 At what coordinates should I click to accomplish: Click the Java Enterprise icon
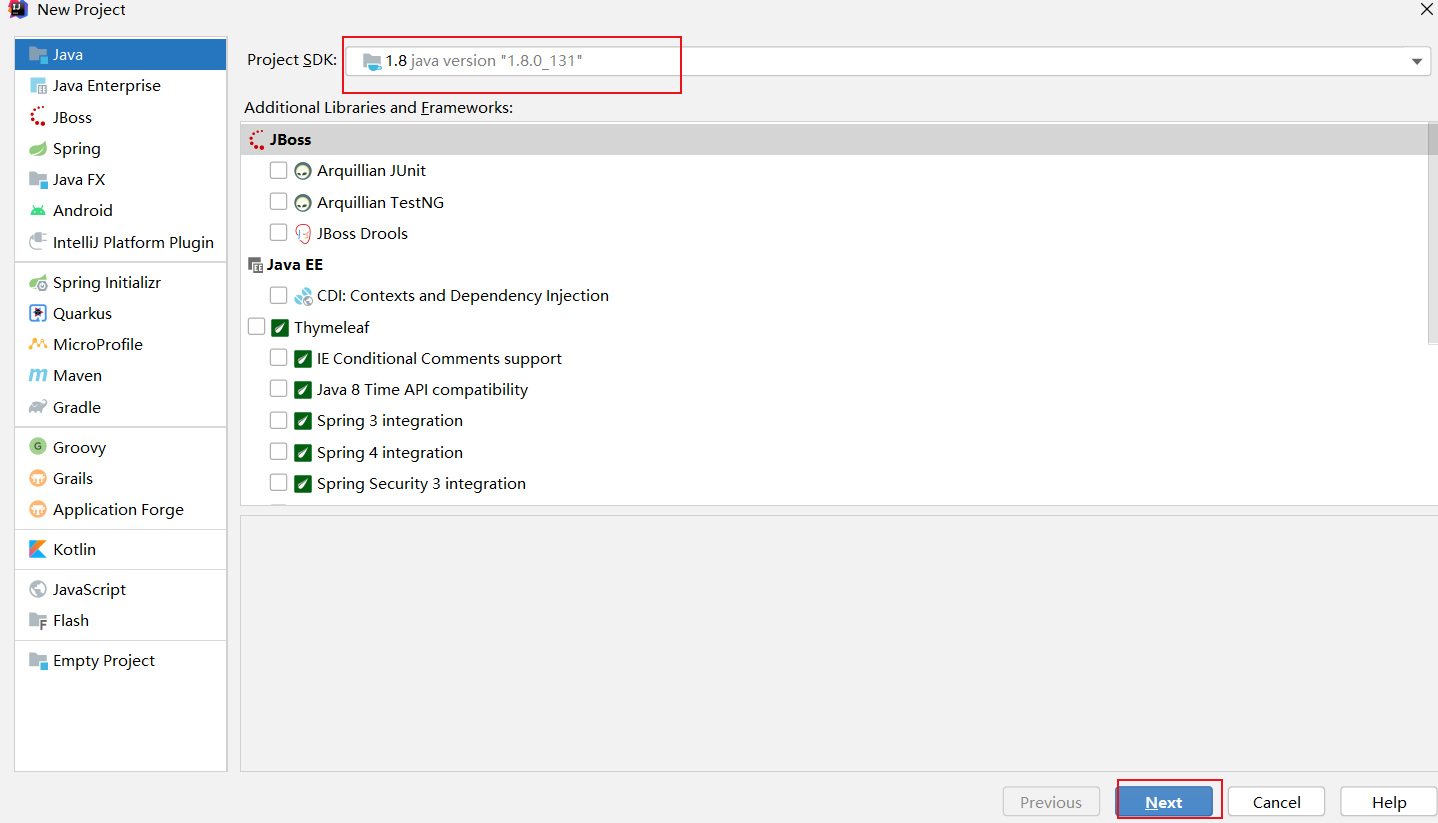click(38, 85)
